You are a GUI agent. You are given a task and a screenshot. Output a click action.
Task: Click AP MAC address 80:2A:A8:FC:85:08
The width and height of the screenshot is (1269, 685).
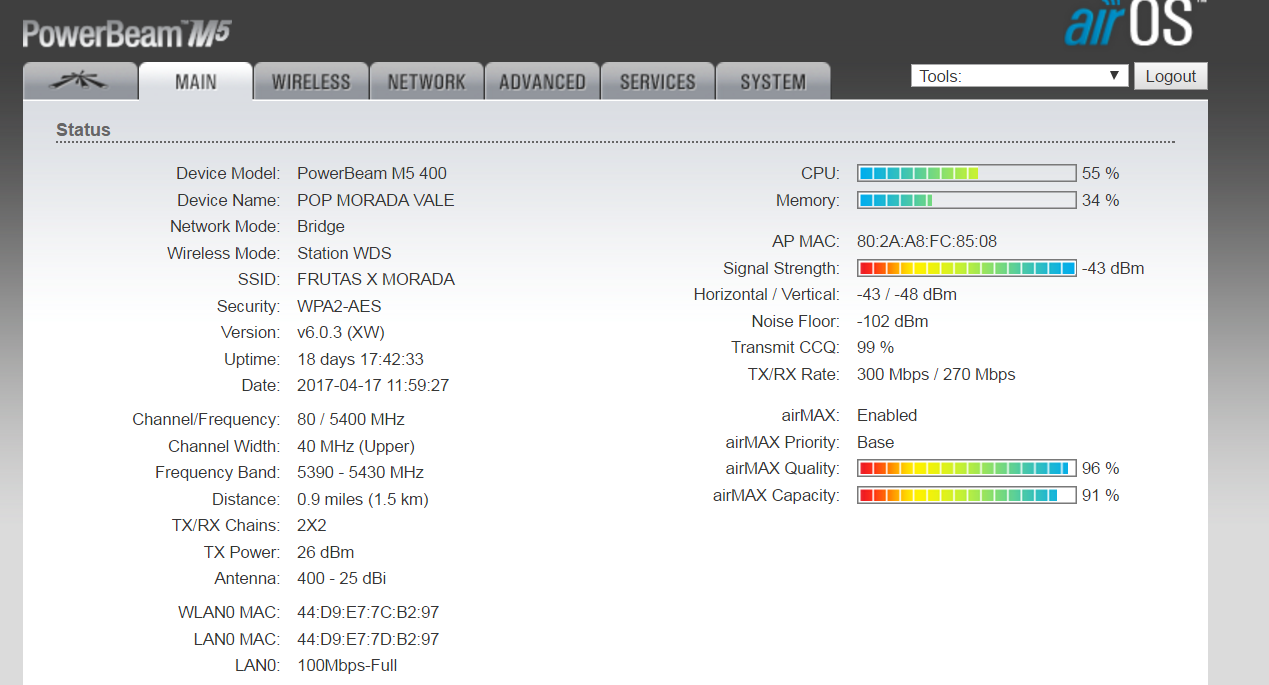tap(927, 241)
